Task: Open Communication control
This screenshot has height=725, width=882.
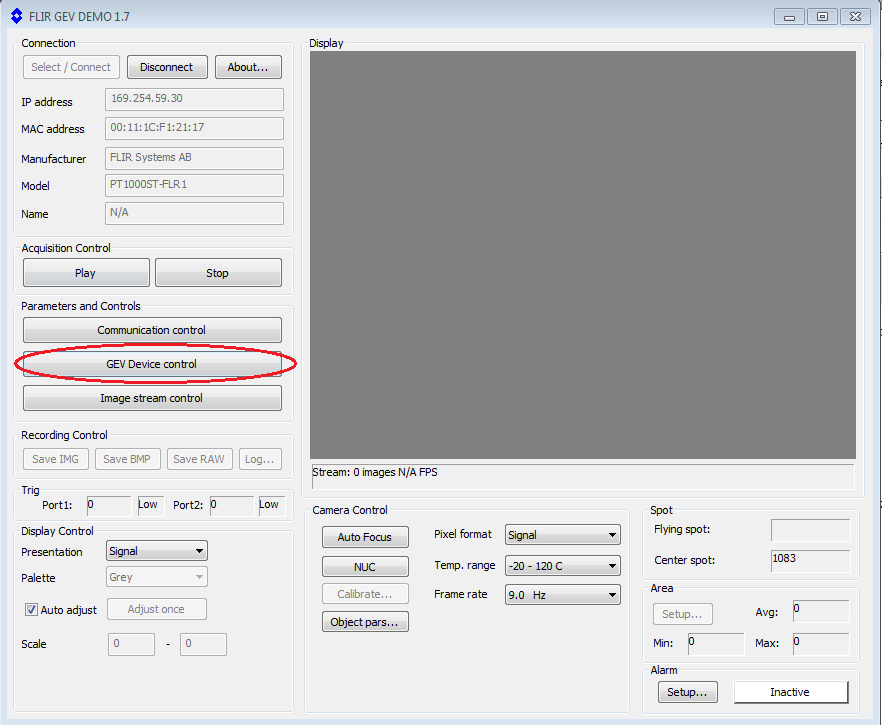Action: click(x=152, y=330)
